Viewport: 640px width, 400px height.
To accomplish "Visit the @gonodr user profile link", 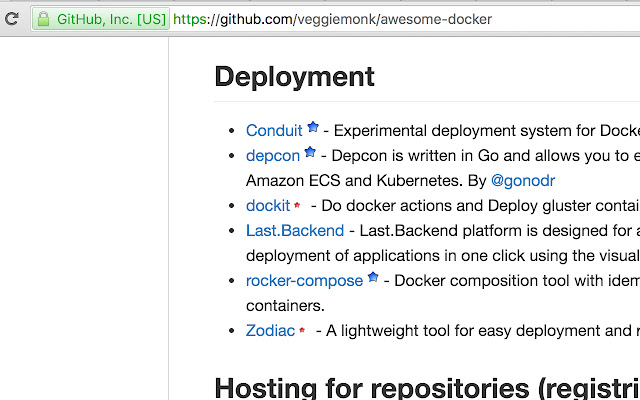I will tap(522, 180).
